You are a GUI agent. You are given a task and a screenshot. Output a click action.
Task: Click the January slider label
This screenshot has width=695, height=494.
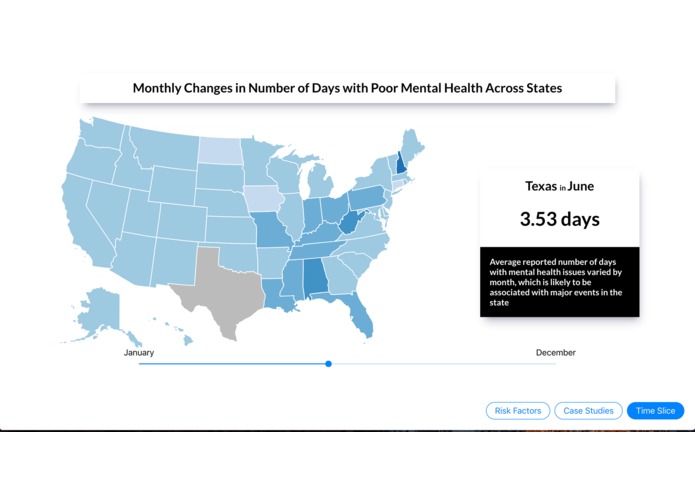[x=139, y=353]
